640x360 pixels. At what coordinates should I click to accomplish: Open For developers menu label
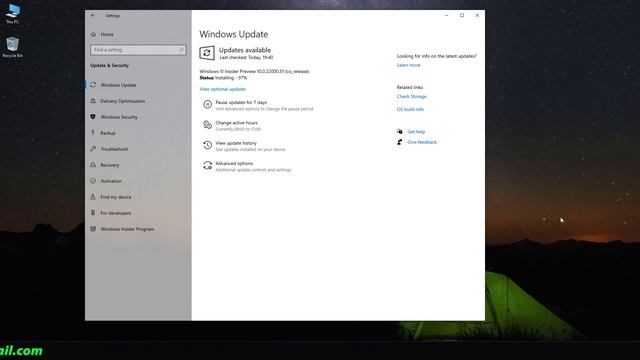[116, 213]
